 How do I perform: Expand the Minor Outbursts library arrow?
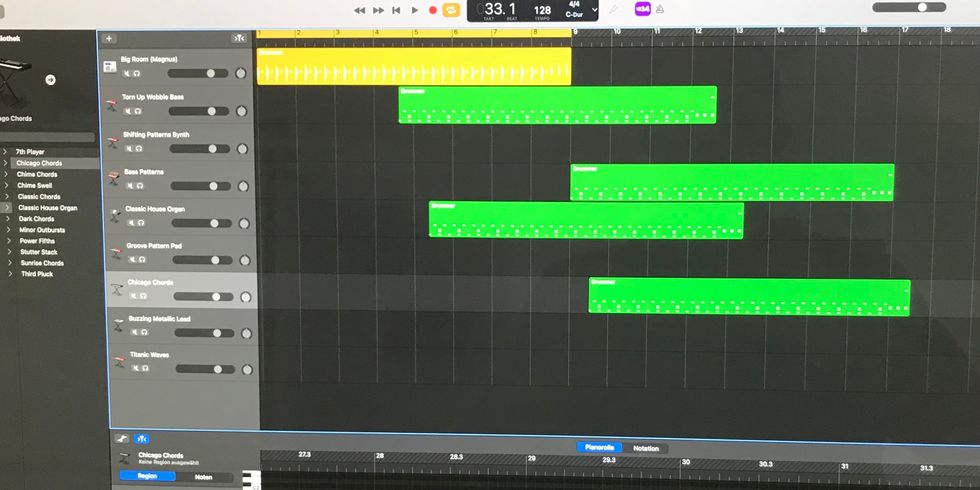pyautogui.click(x=8, y=230)
